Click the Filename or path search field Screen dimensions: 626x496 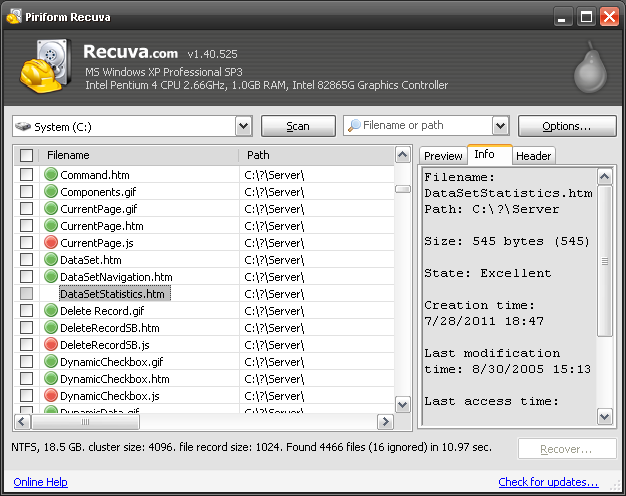pos(418,125)
